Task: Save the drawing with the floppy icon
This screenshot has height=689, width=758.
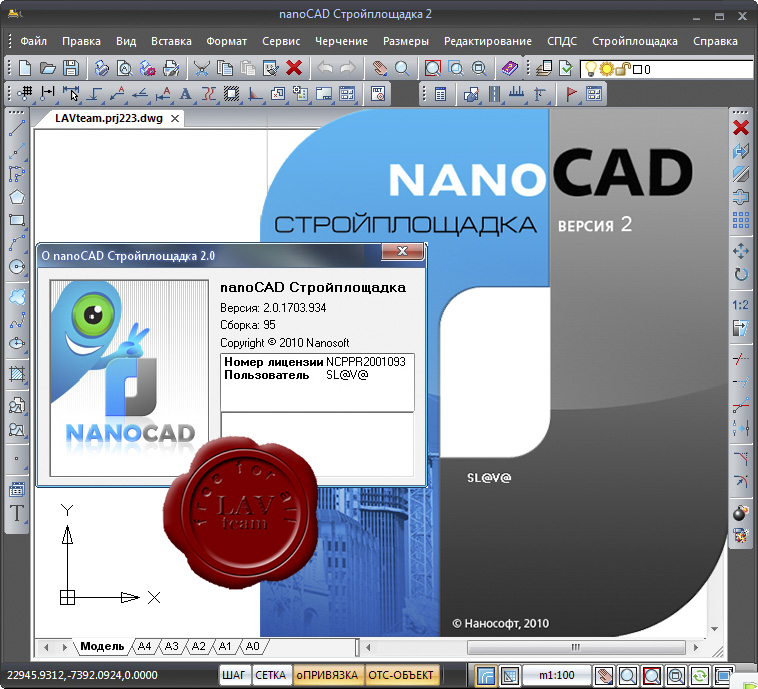Action: [71, 68]
